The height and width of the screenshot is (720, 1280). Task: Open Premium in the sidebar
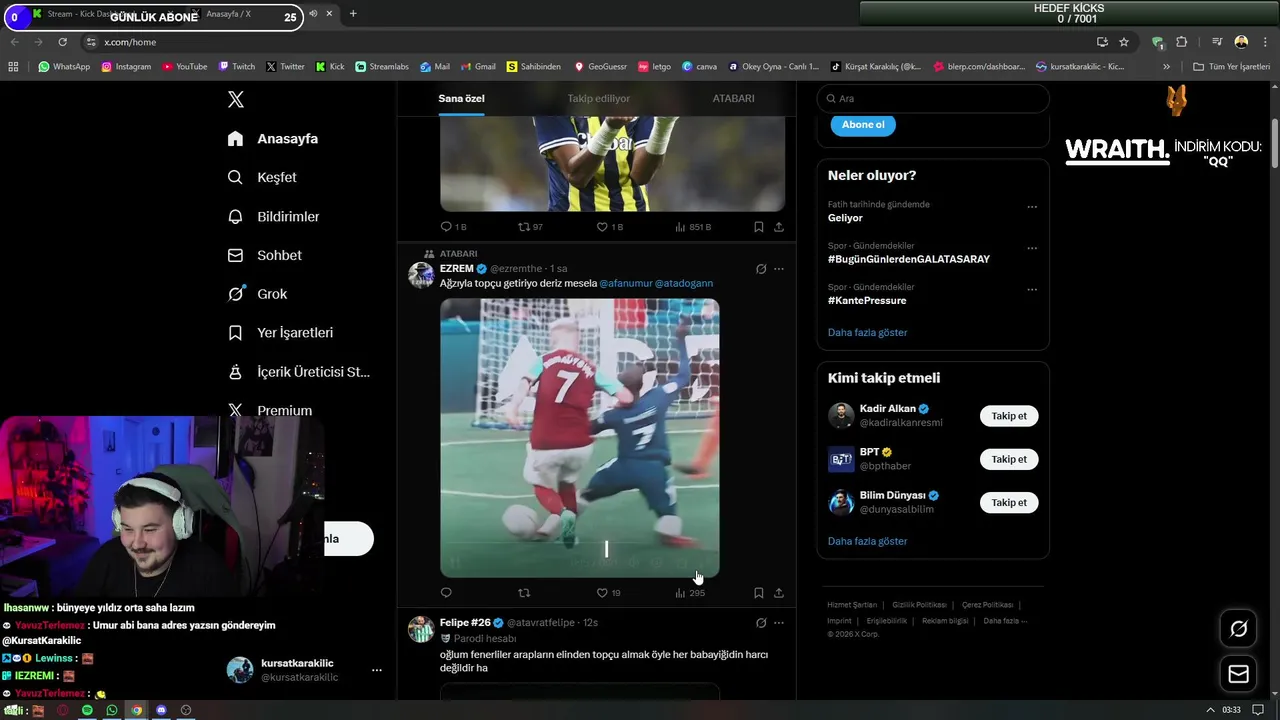(269, 410)
